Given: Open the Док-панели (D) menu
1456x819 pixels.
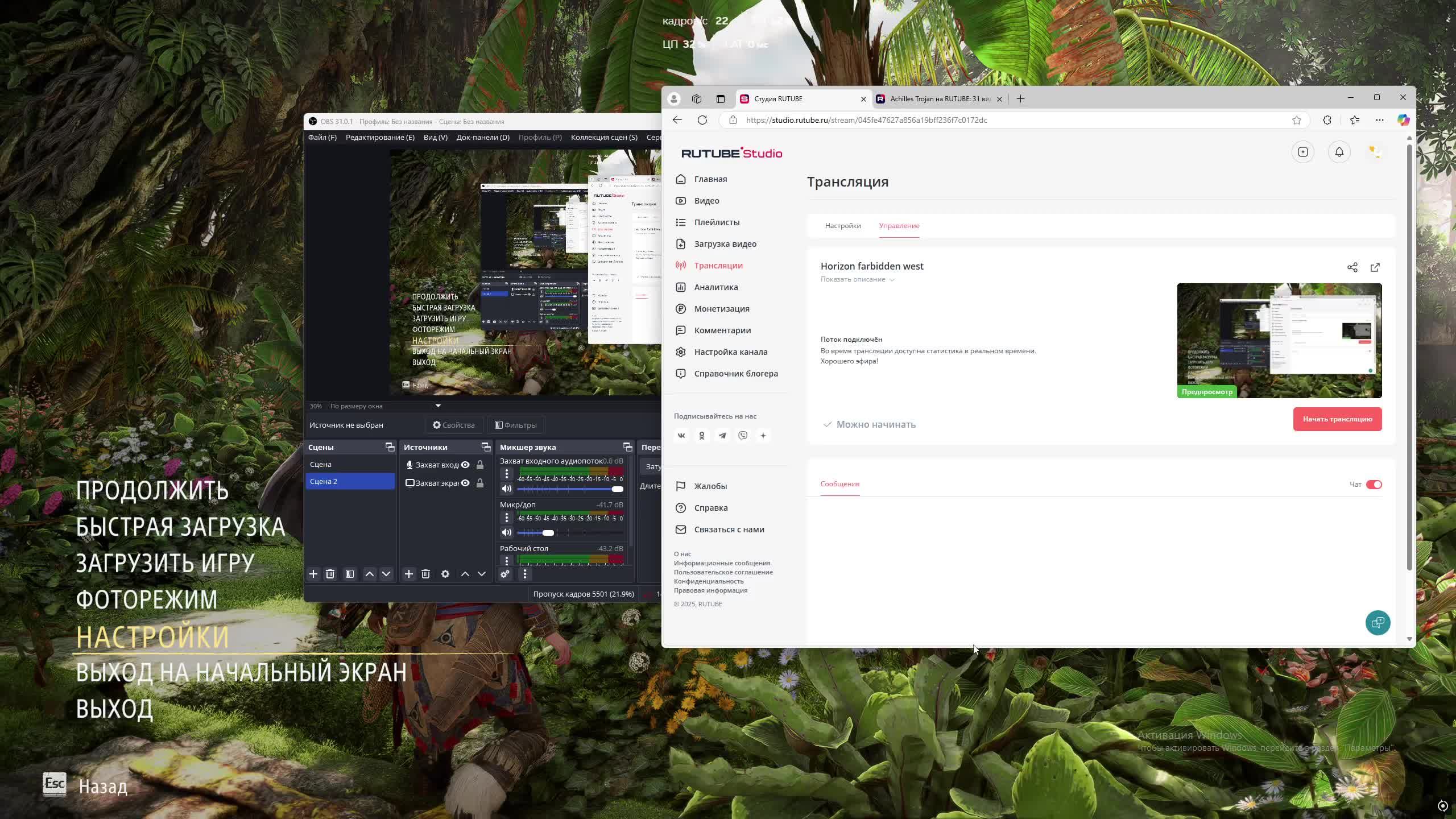Looking at the screenshot, I should coord(482,137).
